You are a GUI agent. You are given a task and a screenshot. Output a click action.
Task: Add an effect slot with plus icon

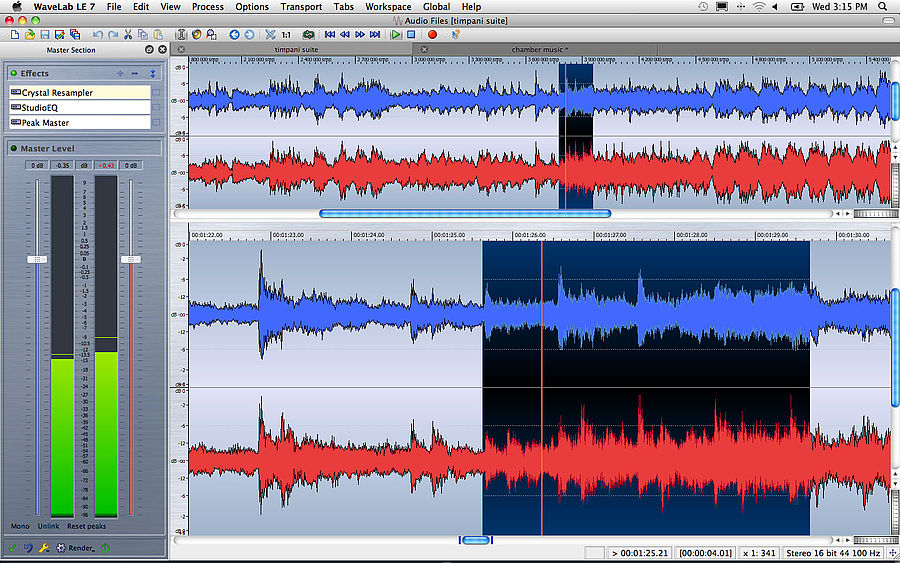[x=120, y=73]
